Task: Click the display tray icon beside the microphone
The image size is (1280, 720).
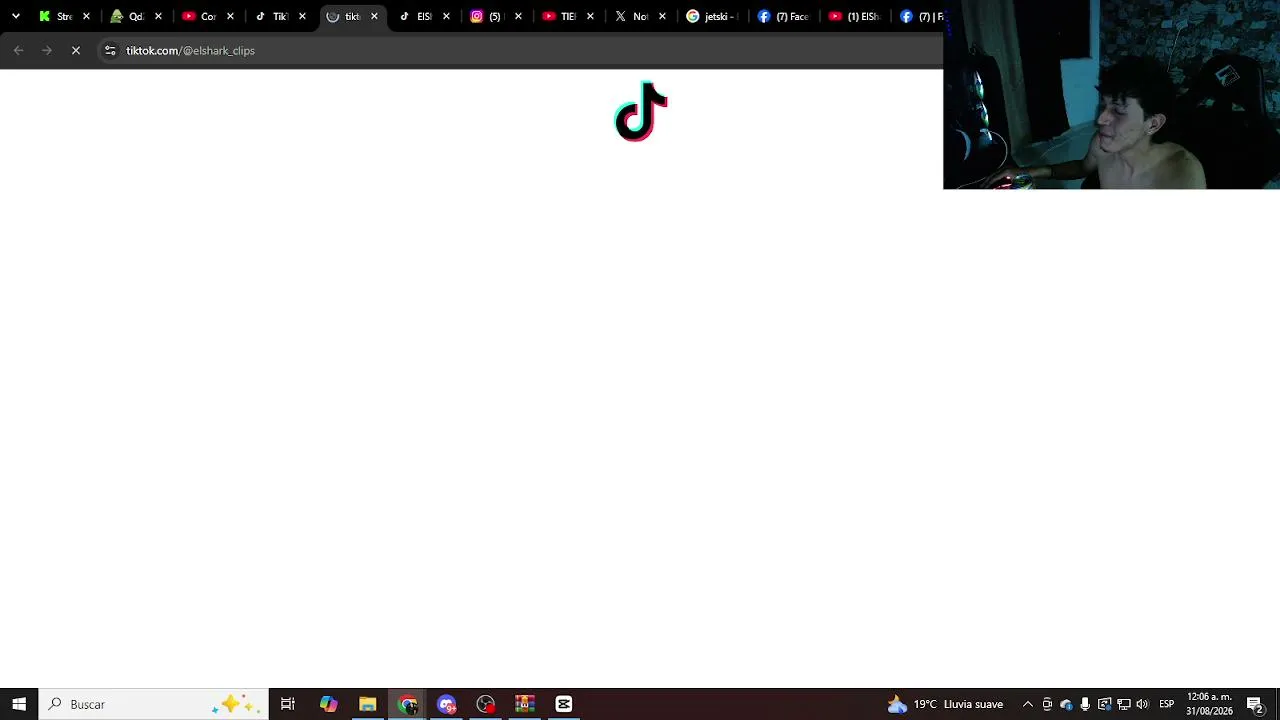Action: pos(1104,704)
